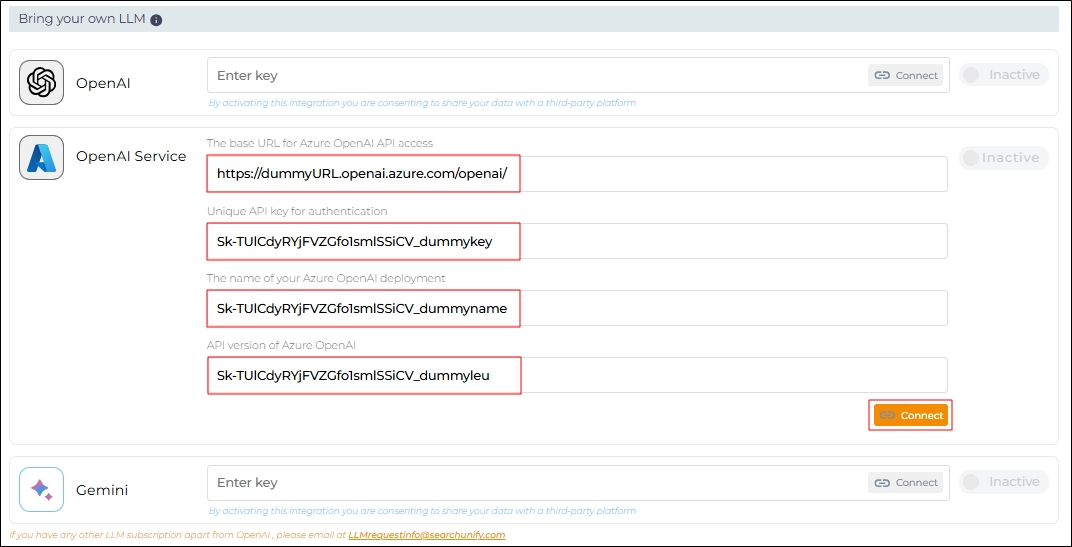Image resolution: width=1072 pixels, height=547 pixels.
Task: Click the OpenAI Service label text
Action: pos(131,156)
